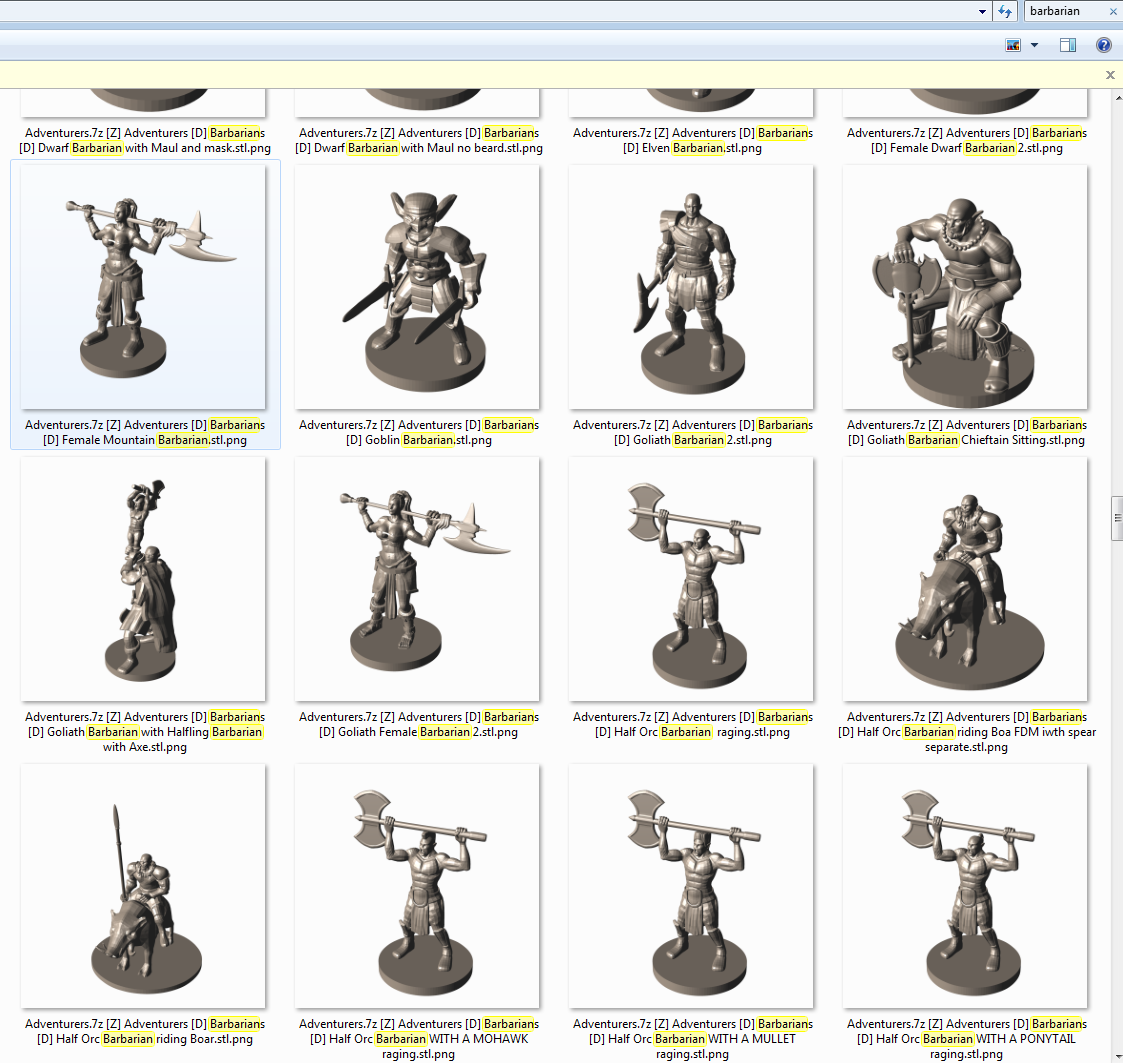
Task: Click filename Elven Barbarian.stl.png
Action: pos(693,140)
